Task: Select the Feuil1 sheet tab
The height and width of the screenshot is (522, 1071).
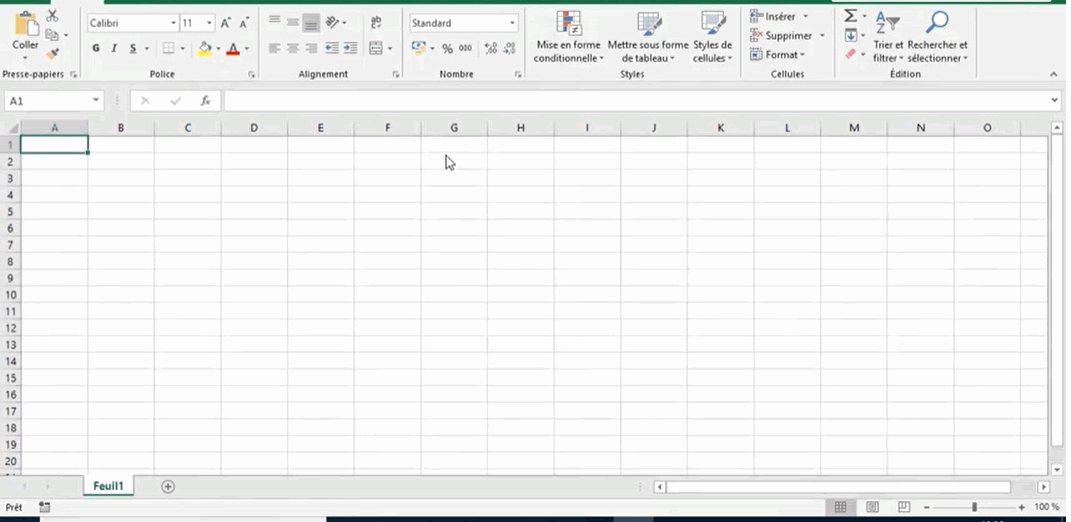Action: (x=108, y=486)
